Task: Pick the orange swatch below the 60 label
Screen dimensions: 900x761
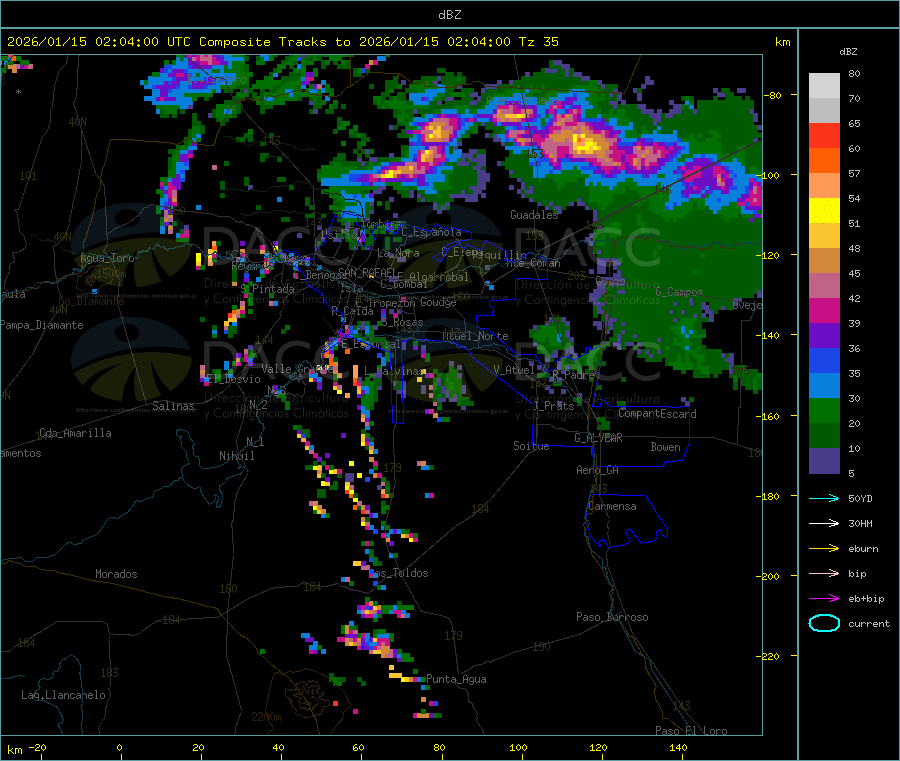Action: tap(824, 161)
